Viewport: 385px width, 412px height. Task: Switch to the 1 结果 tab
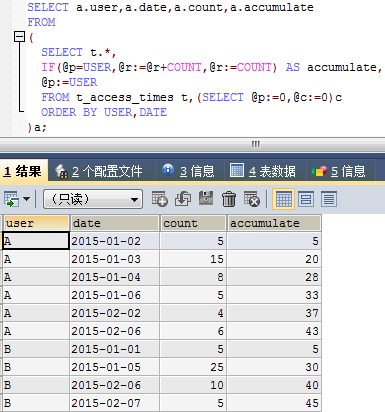[23, 171]
